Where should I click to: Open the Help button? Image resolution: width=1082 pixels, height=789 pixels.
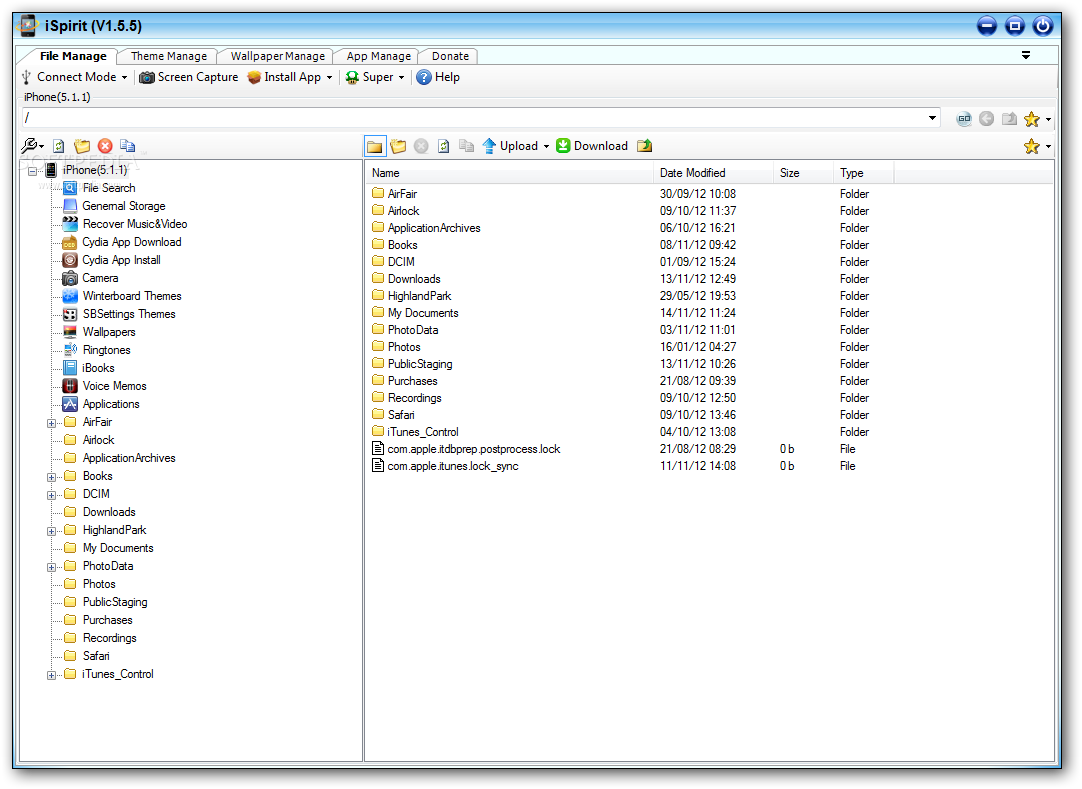point(438,77)
